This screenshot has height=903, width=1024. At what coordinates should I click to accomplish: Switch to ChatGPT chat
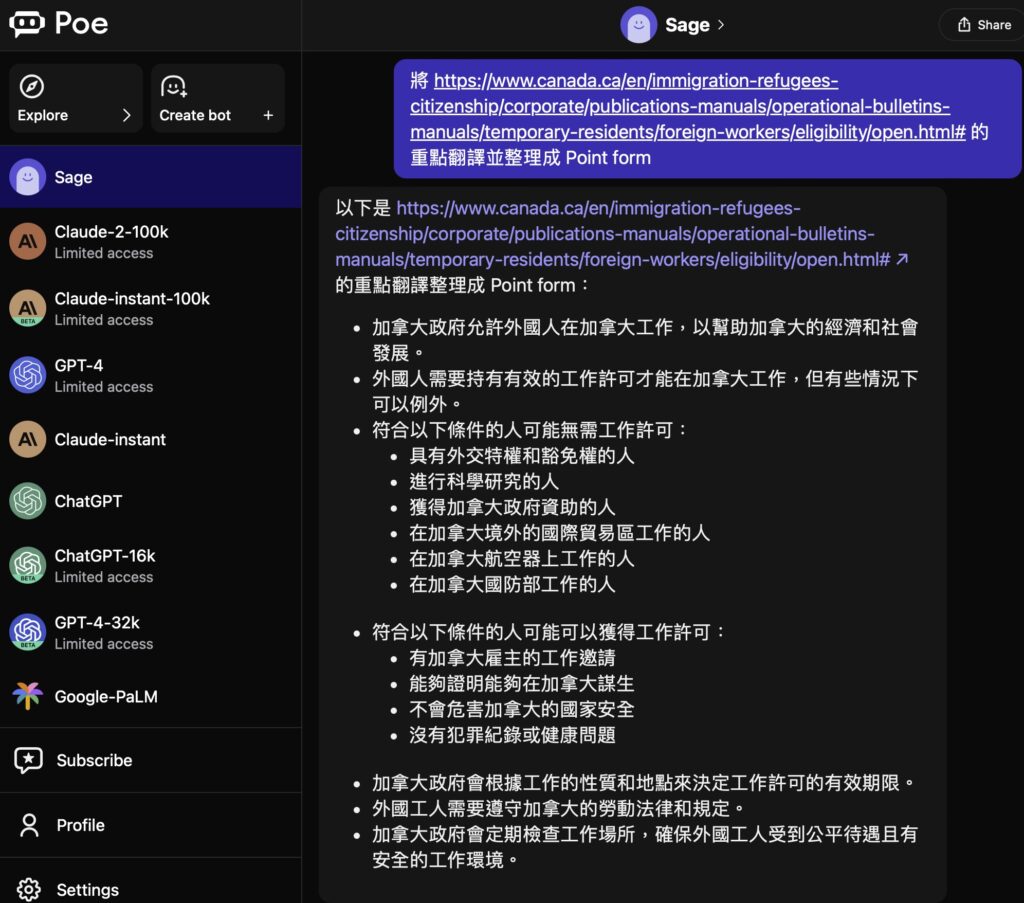(x=151, y=501)
